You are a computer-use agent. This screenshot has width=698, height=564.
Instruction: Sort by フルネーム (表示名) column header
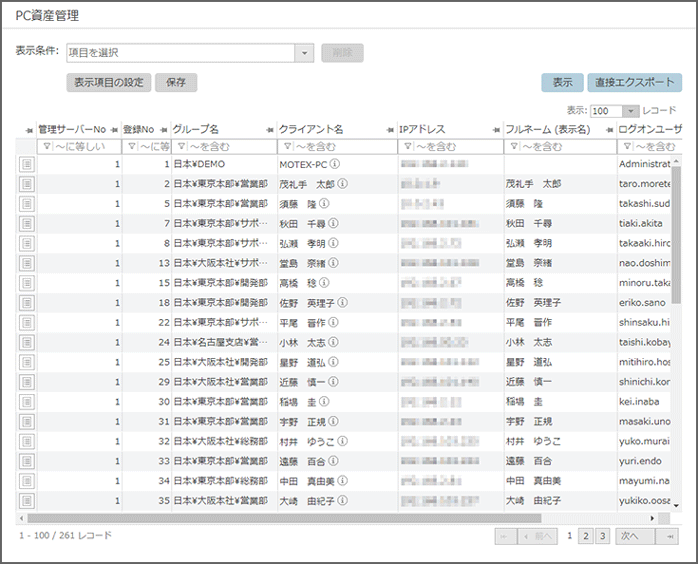pyautogui.click(x=548, y=130)
